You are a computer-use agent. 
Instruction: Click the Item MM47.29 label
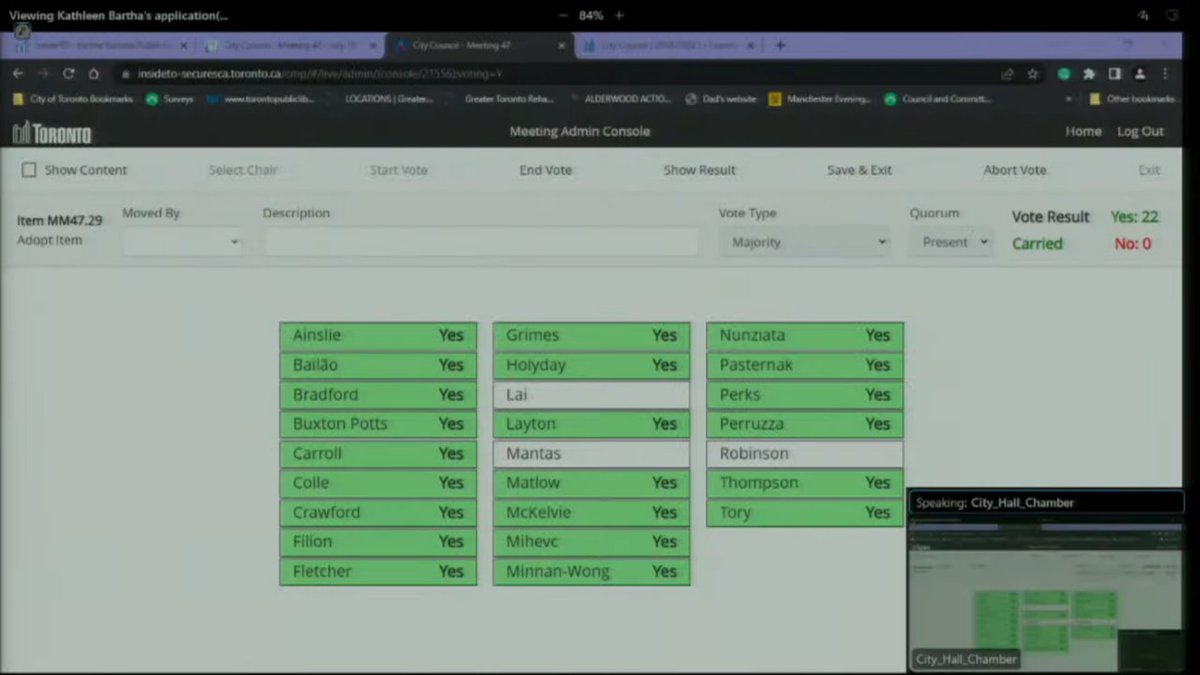coord(60,221)
